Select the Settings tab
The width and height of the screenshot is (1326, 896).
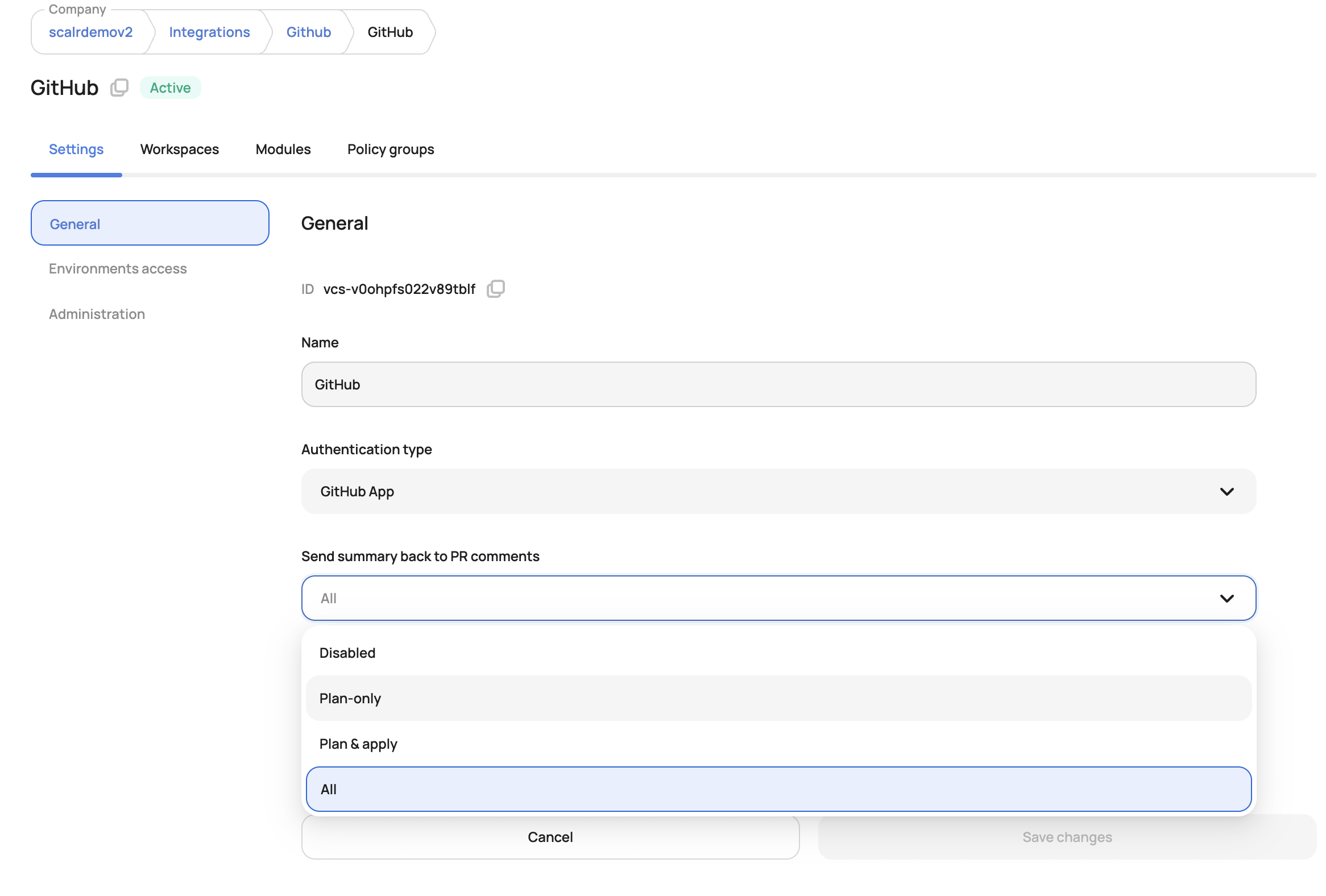(x=76, y=150)
